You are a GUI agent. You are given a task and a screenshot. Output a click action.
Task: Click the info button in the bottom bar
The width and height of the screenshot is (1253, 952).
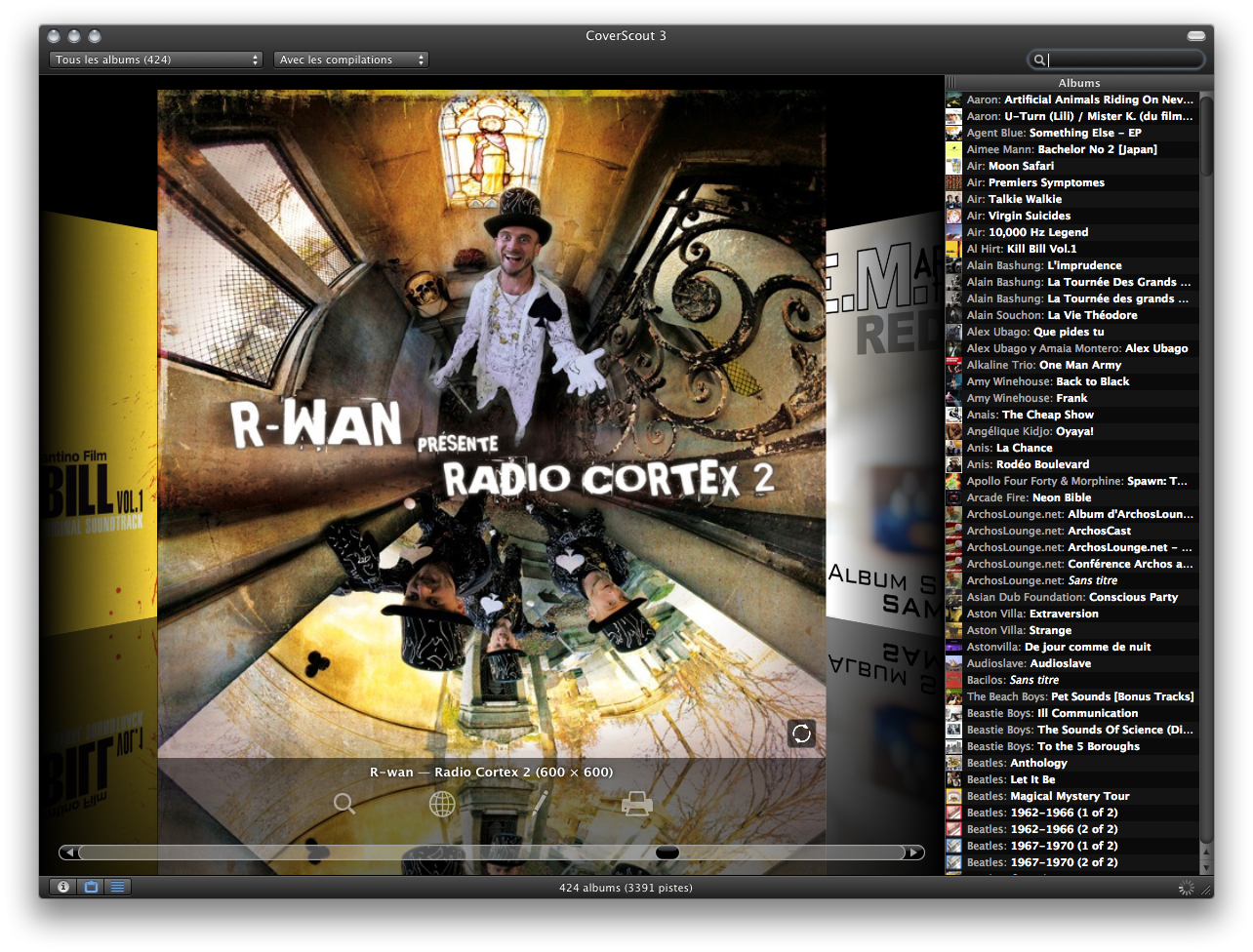[63, 887]
